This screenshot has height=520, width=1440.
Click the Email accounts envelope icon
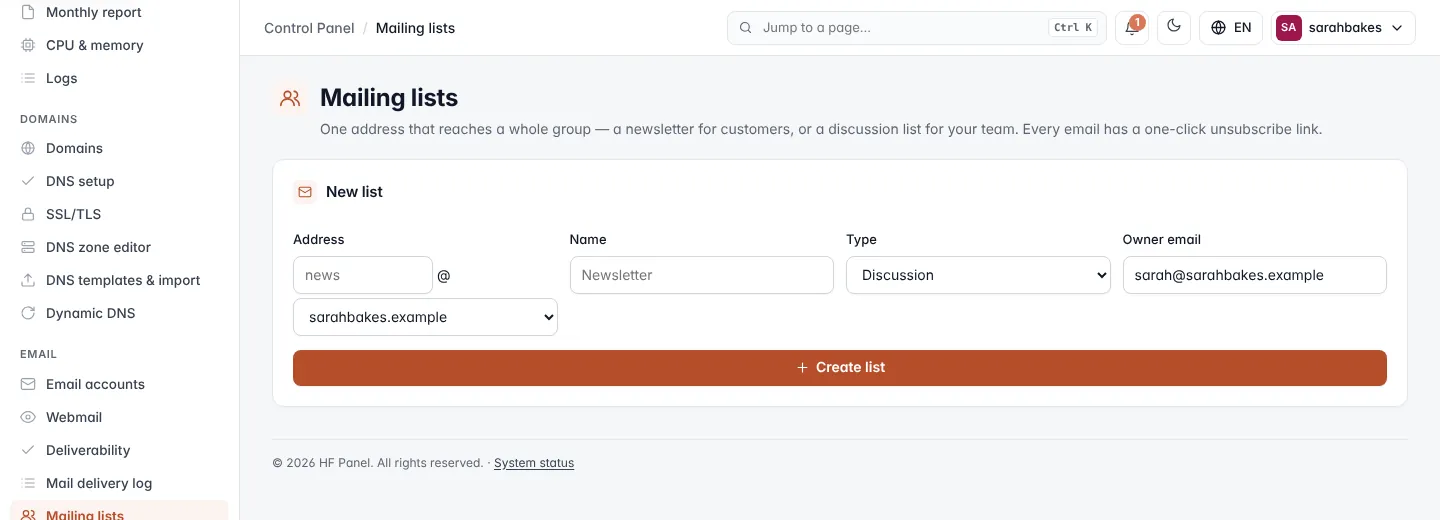(x=28, y=384)
